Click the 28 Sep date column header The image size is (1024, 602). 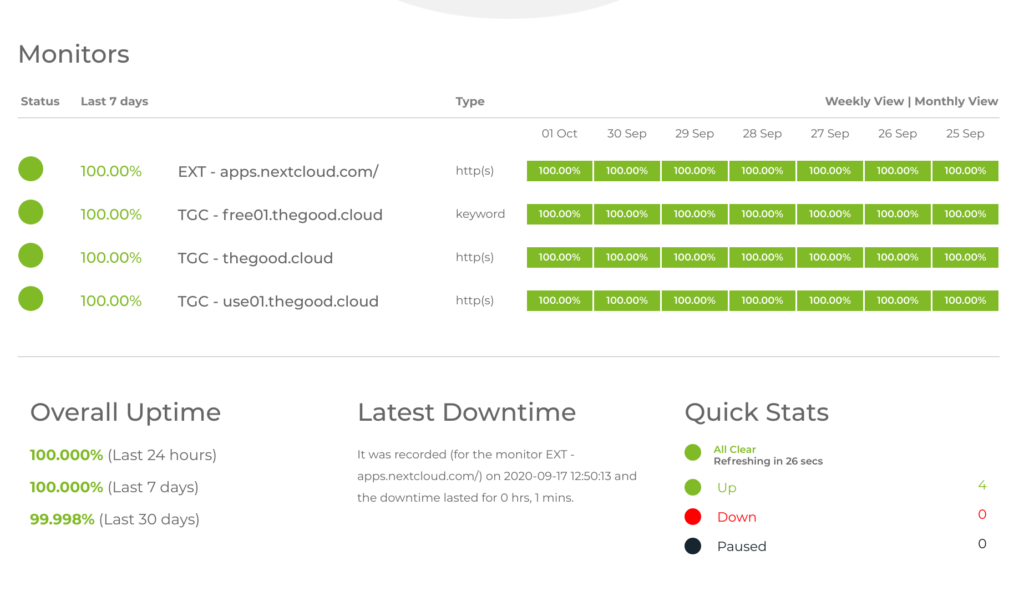click(762, 133)
